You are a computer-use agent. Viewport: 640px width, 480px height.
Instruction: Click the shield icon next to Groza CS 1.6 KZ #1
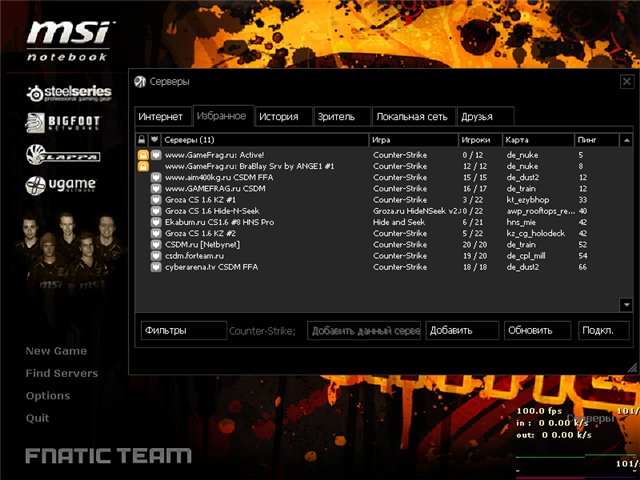pos(155,199)
